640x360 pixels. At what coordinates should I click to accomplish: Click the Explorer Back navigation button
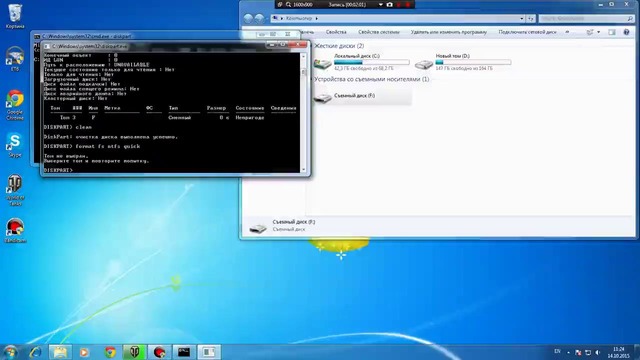(x=248, y=18)
